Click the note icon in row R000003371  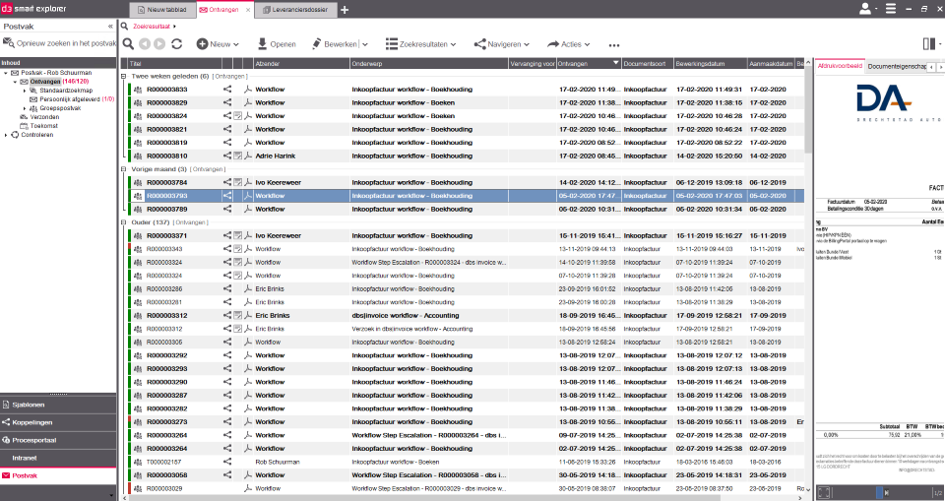coord(237,235)
